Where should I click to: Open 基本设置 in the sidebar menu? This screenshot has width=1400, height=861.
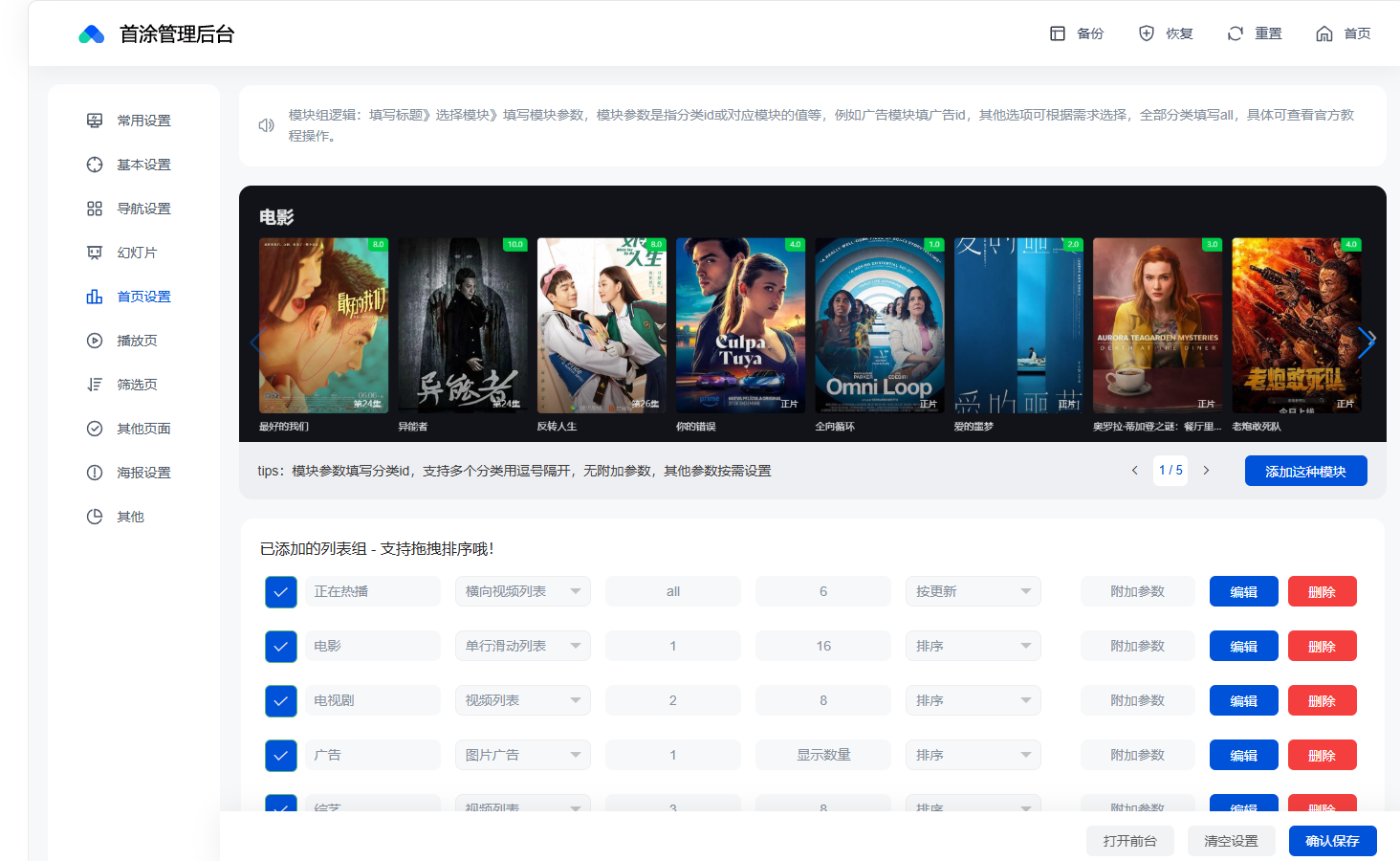[x=143, y=165]
